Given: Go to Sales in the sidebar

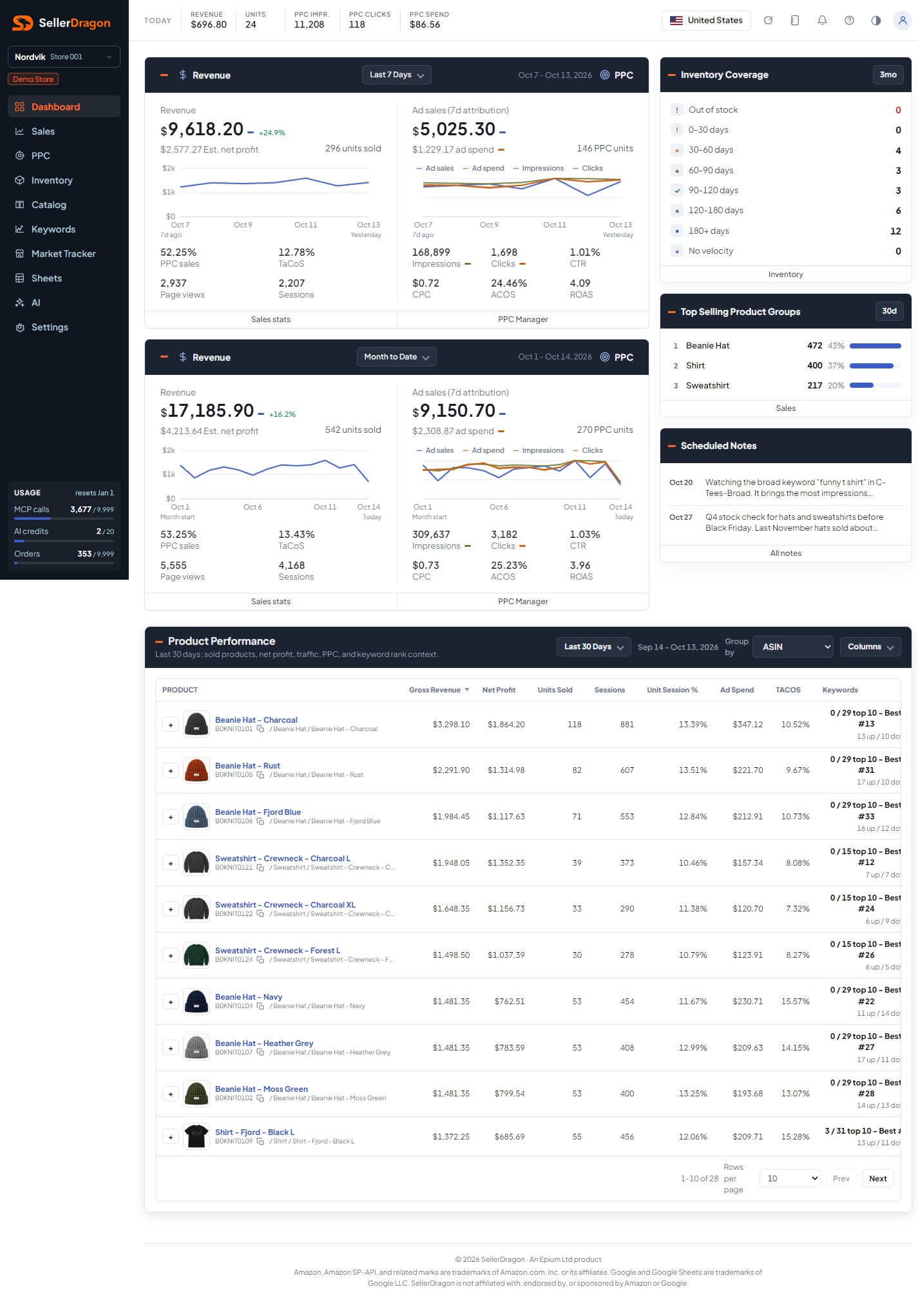Looking at the screenshot, I should click(x=64, y=131).
